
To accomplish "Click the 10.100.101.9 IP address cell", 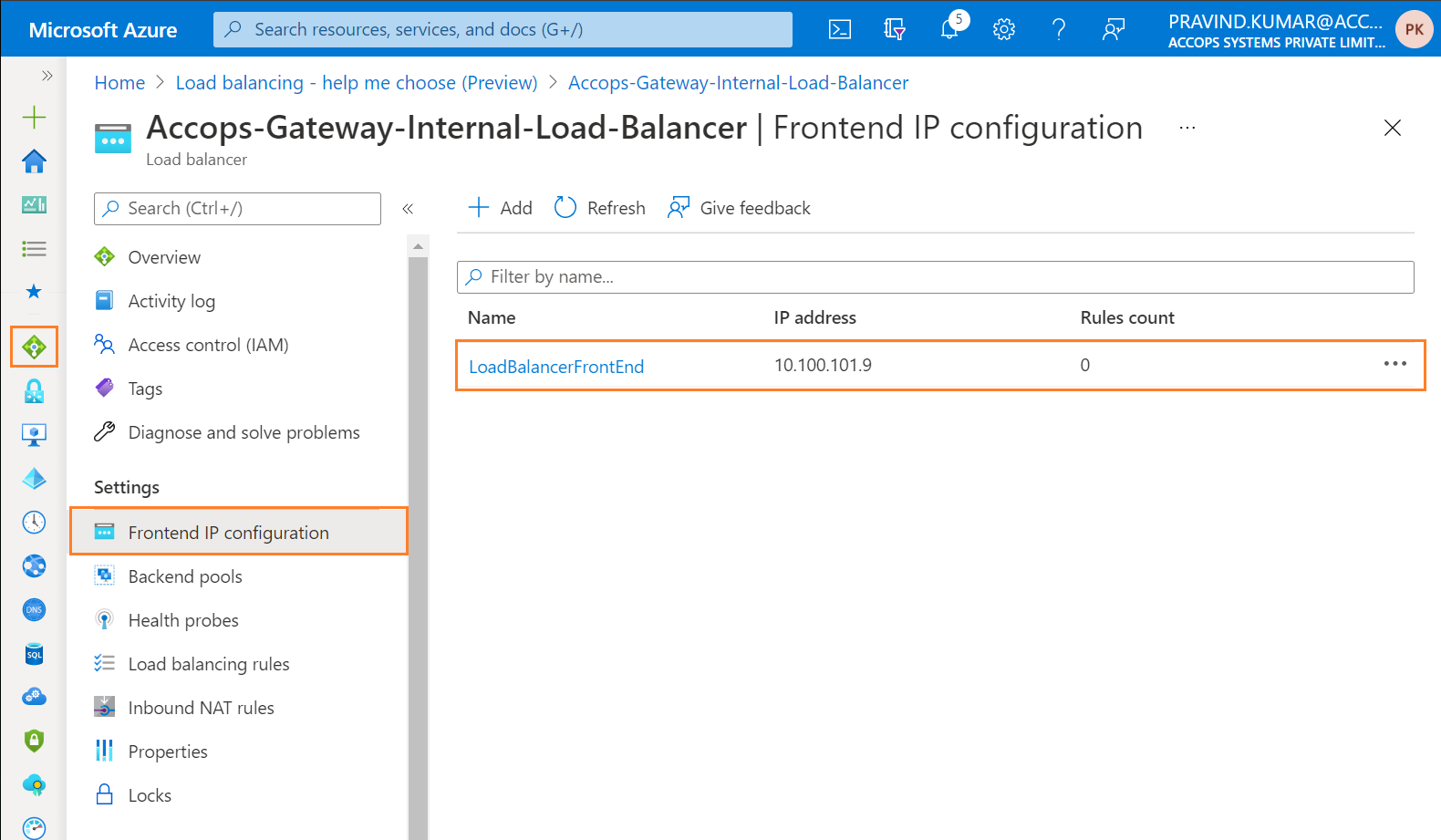I will point(823,365).
